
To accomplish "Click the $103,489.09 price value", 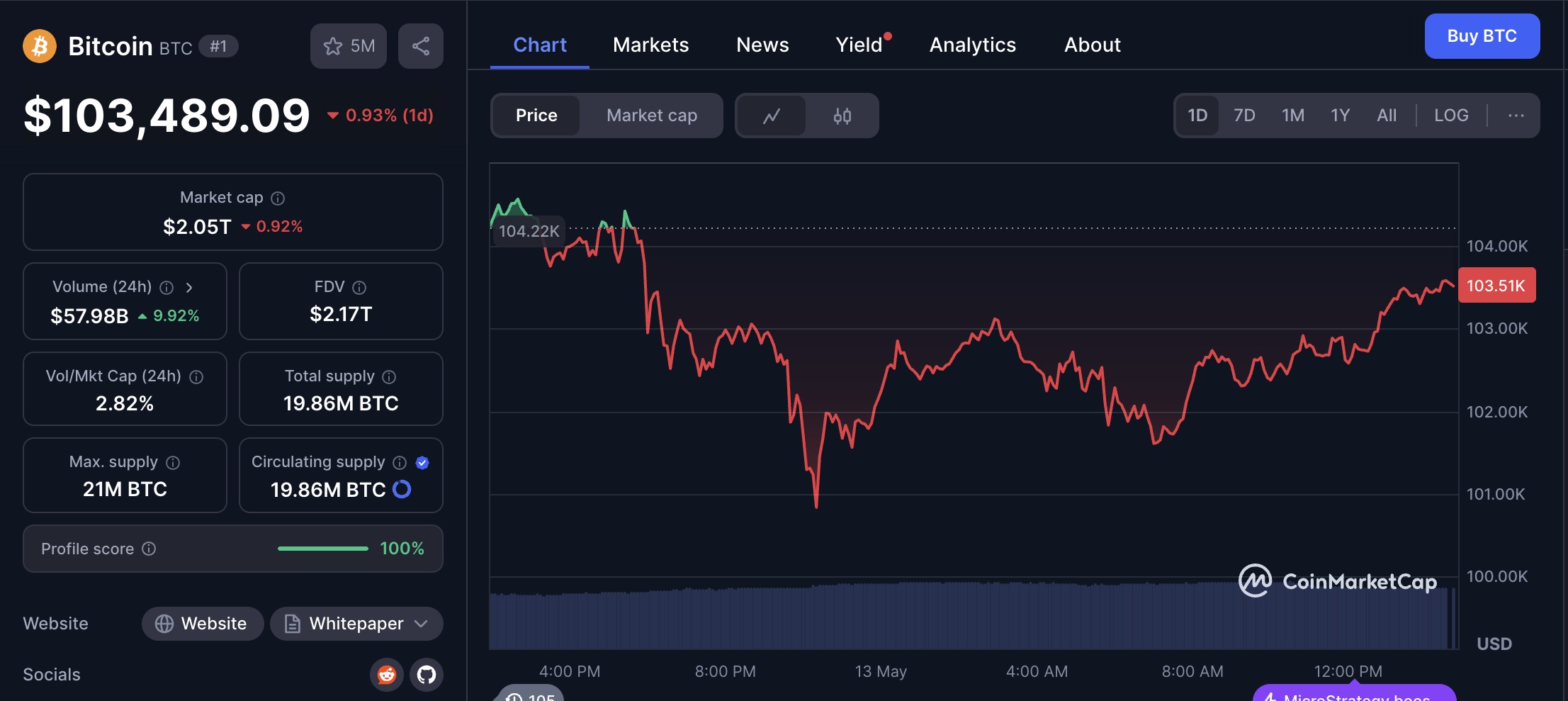I will tap(167, 116).
